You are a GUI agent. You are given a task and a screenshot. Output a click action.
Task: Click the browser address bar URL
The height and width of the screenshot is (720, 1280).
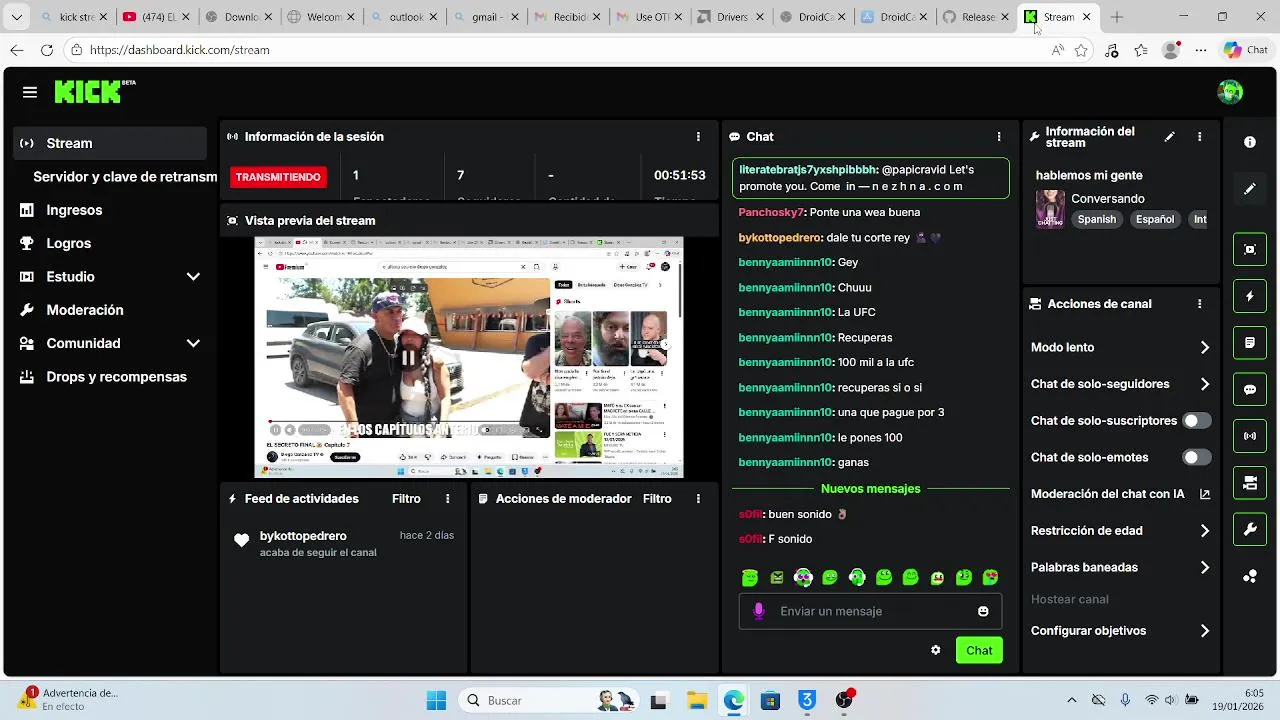tap(180, 50)
